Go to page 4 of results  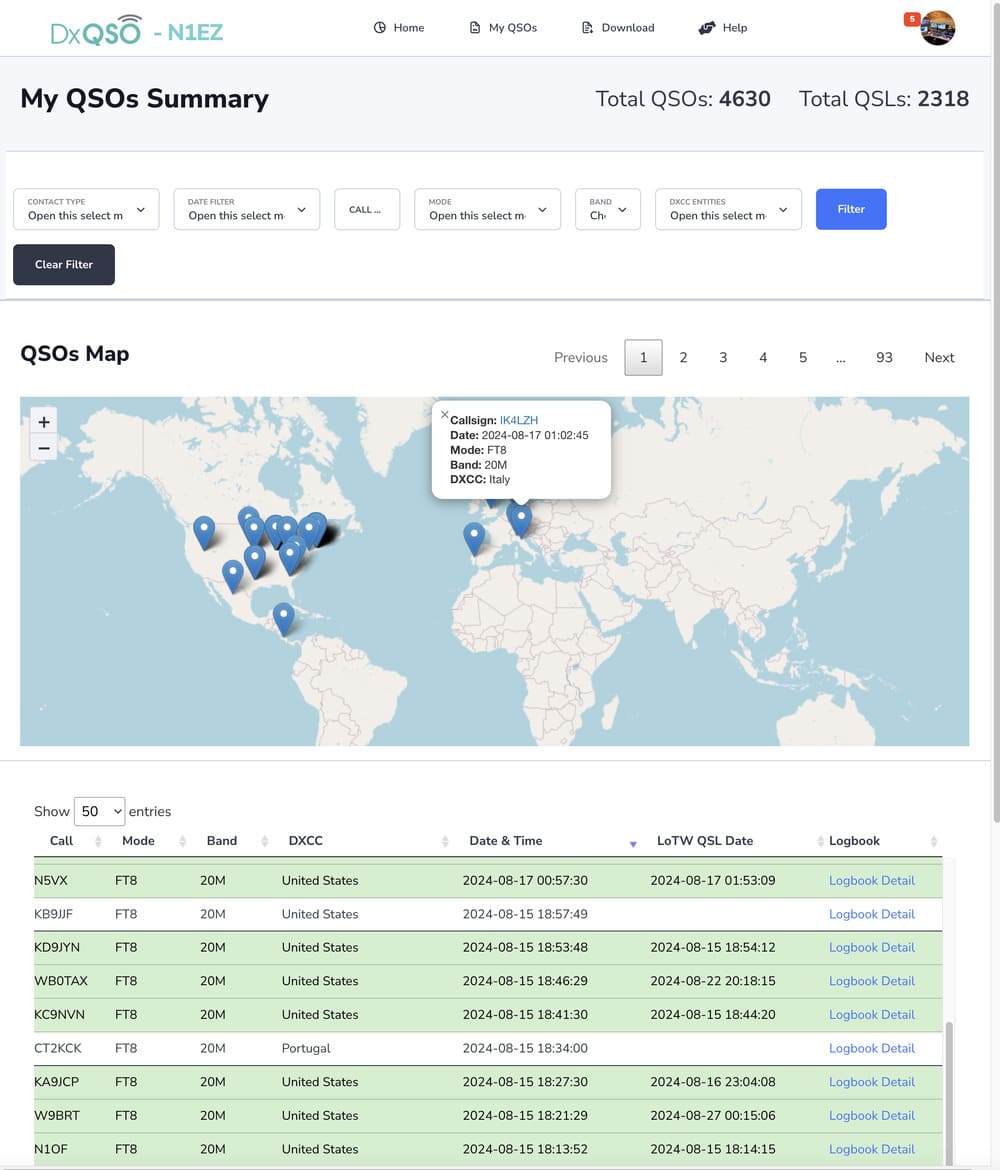tap(763, 357)
